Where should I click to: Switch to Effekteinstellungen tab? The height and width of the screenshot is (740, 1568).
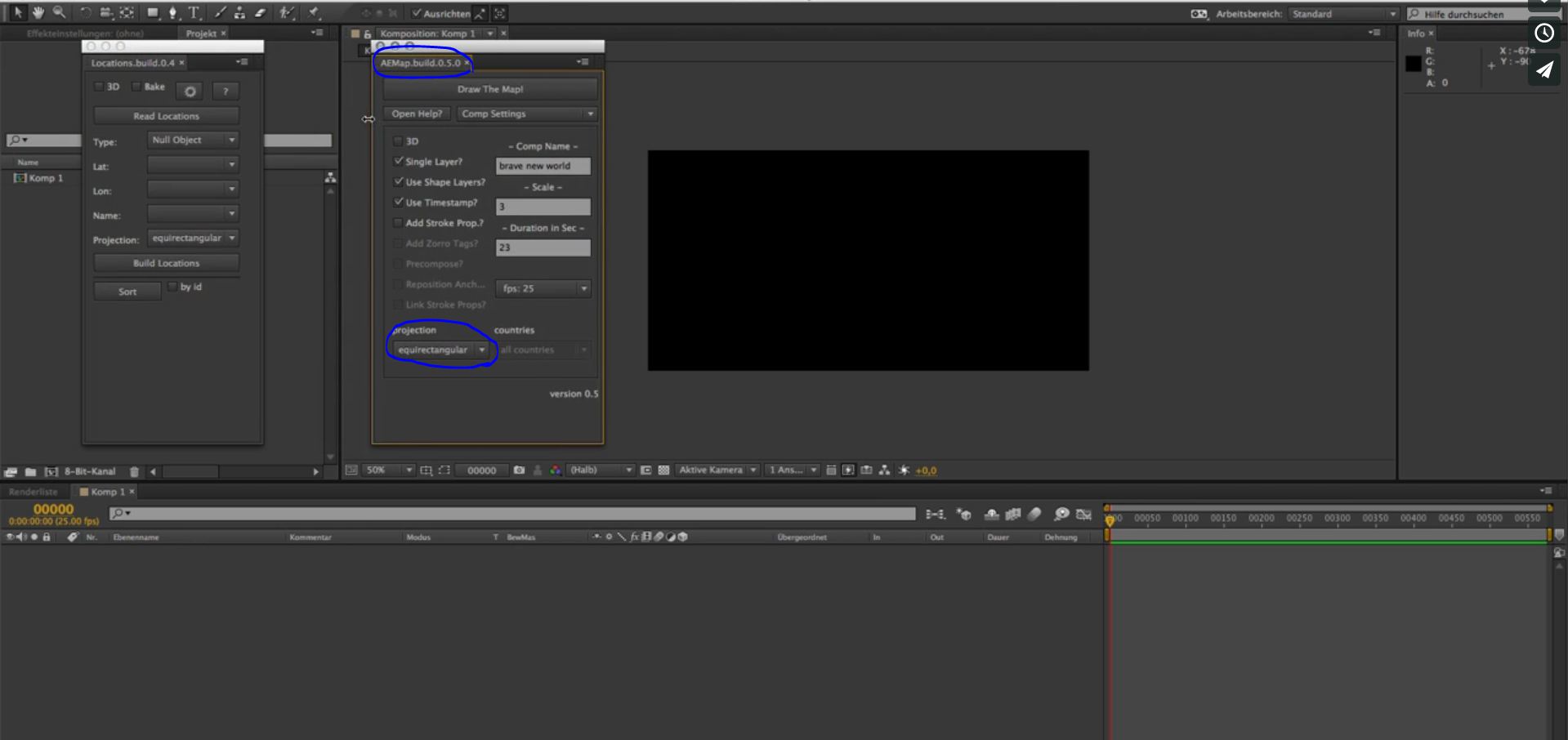coord(84,33)
